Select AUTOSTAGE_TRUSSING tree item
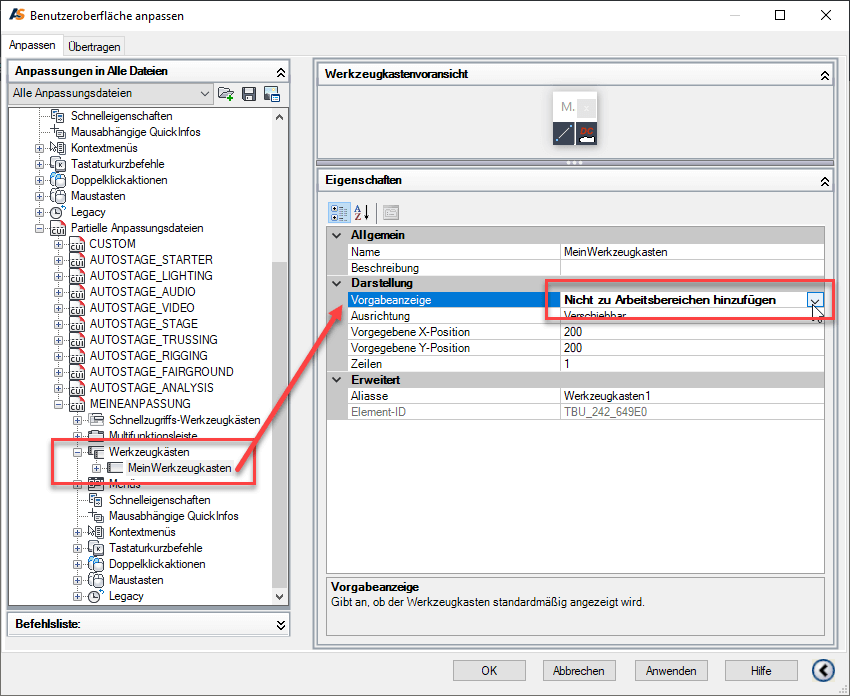This screenshot has height=696, width=850. (153, 340)
